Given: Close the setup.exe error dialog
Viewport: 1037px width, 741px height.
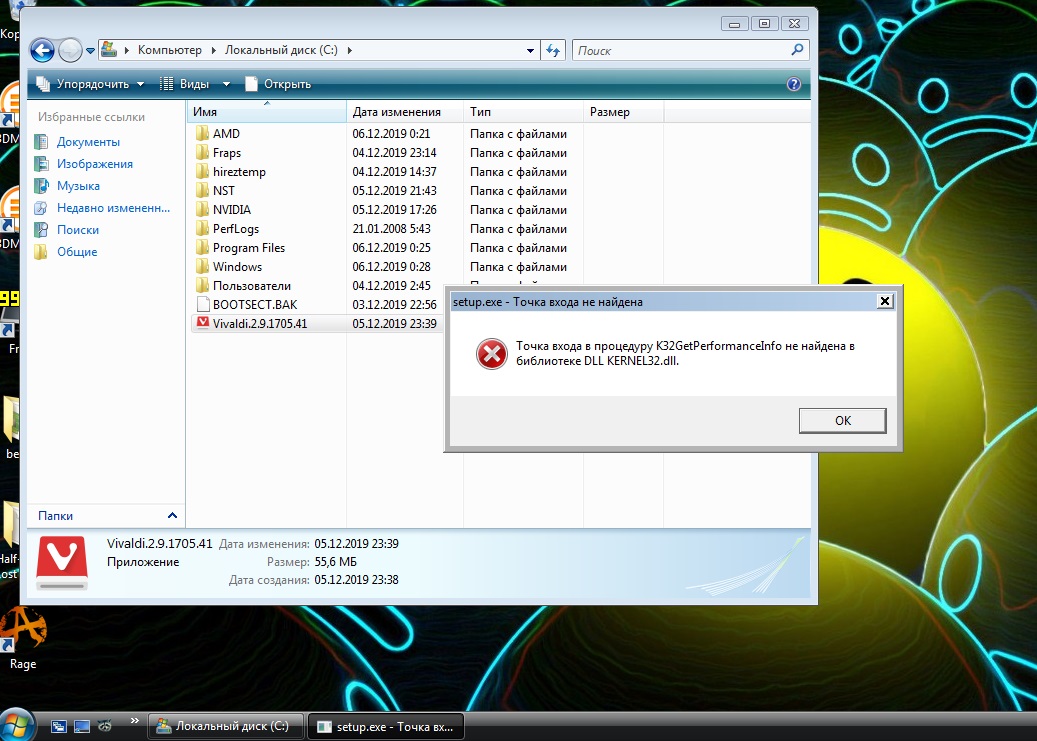Looking at the screenshot, I should click(x=885, y=302).
